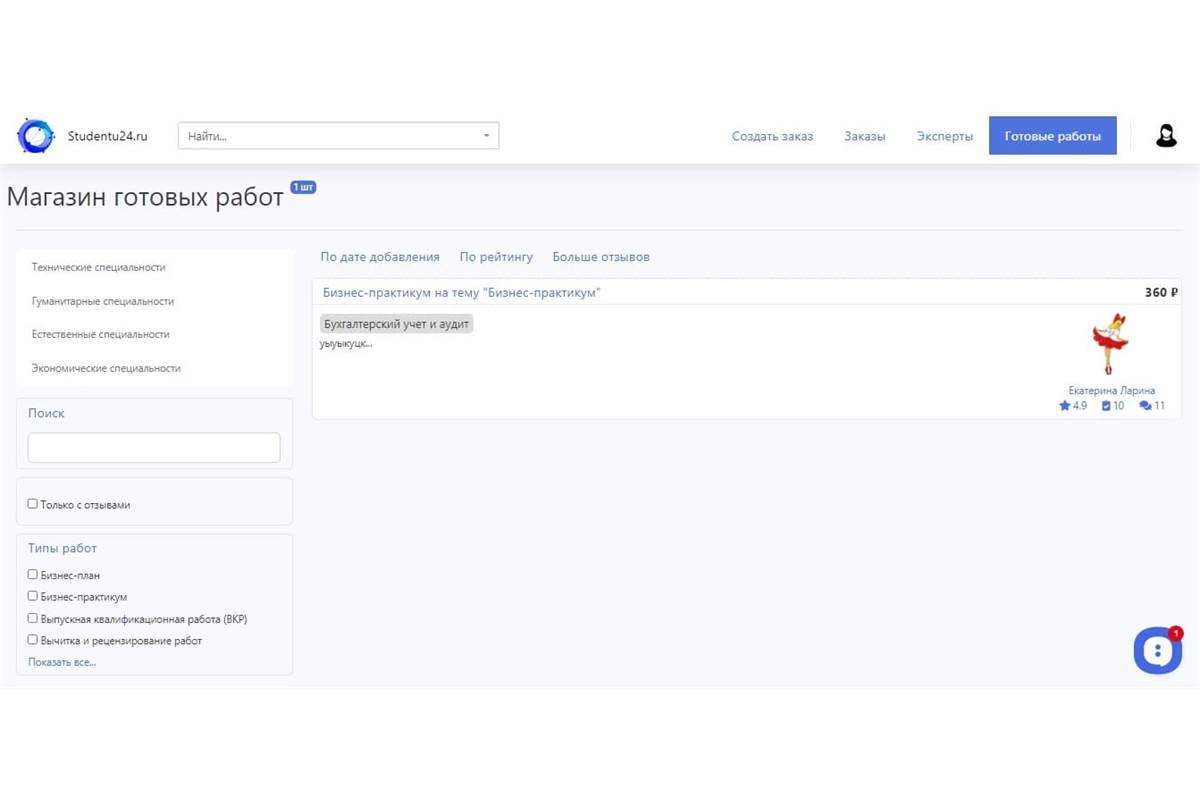Check the 'Бизнес-план' work type

33,575
